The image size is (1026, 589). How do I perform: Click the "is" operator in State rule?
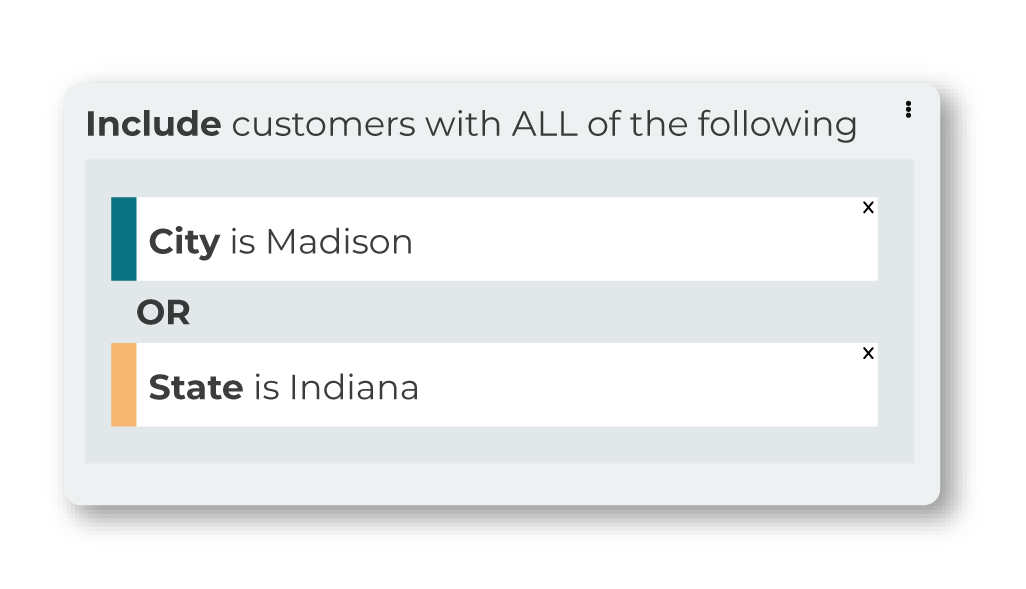(266, 387)
